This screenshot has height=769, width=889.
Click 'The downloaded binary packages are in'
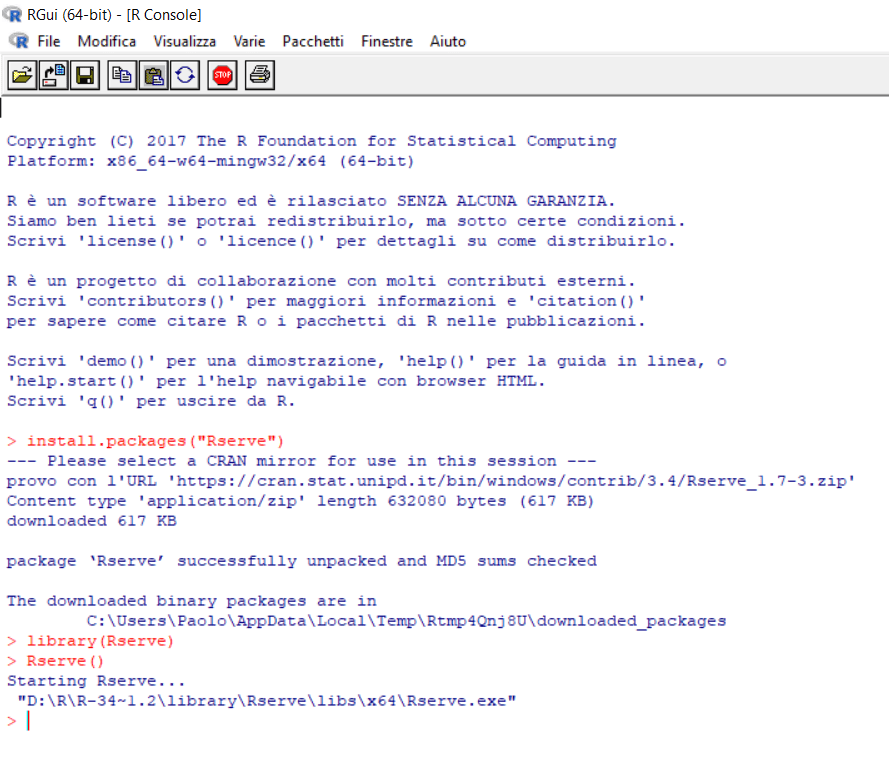tap(192, 601)
